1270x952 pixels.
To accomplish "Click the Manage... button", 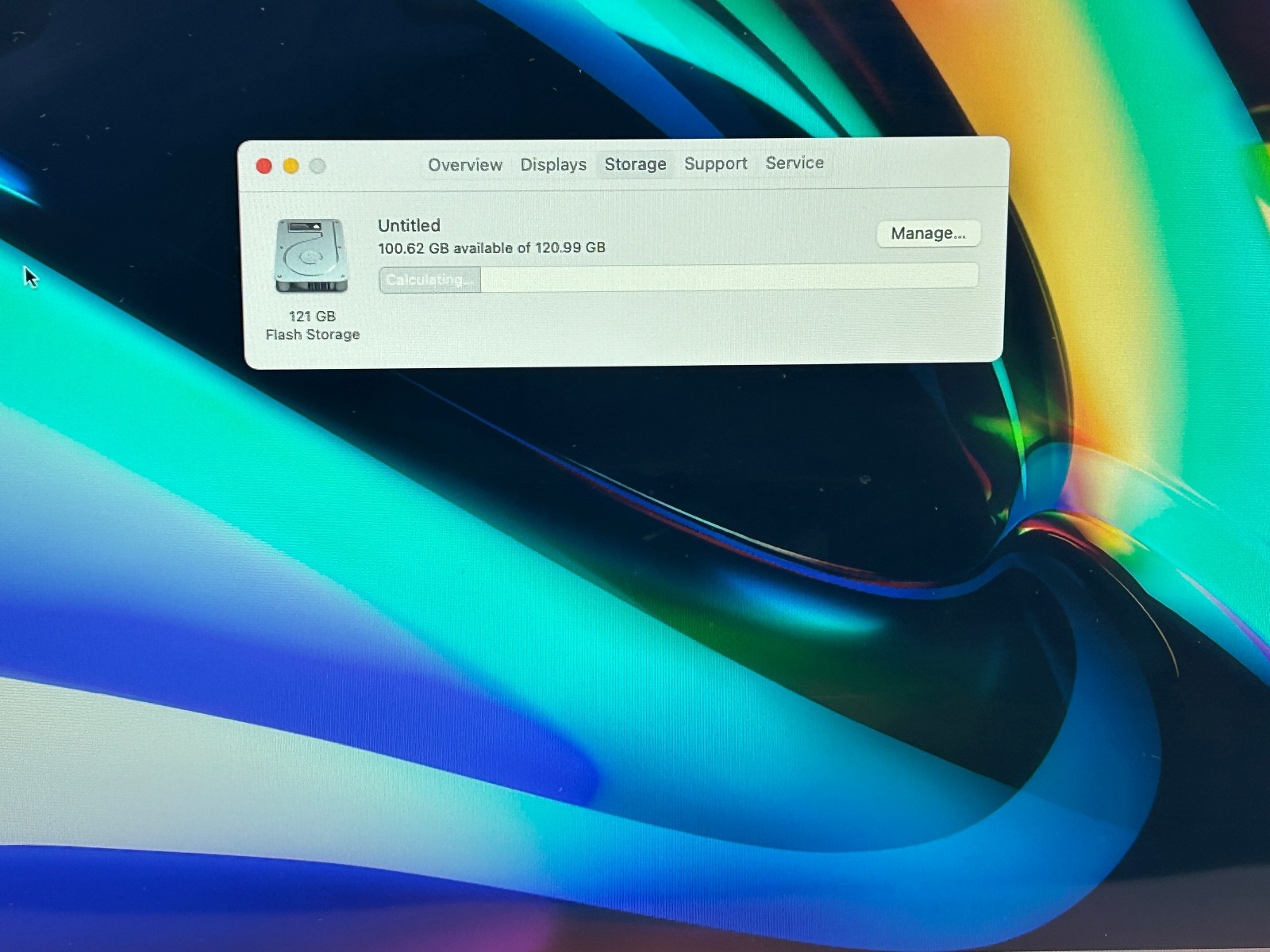I will pyautogui.click(x=928, y=233).
